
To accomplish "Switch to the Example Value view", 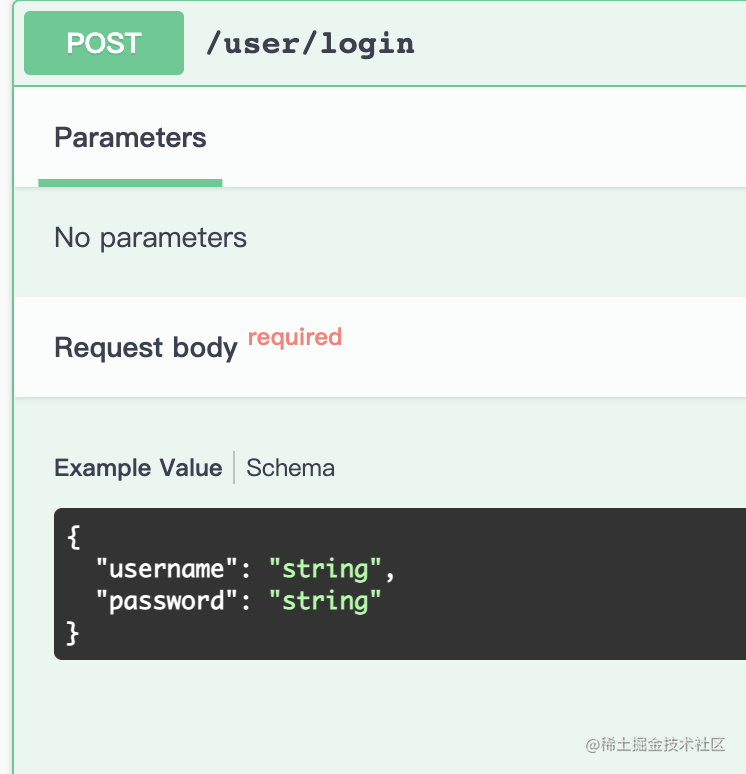I will (x=138, y=468).
